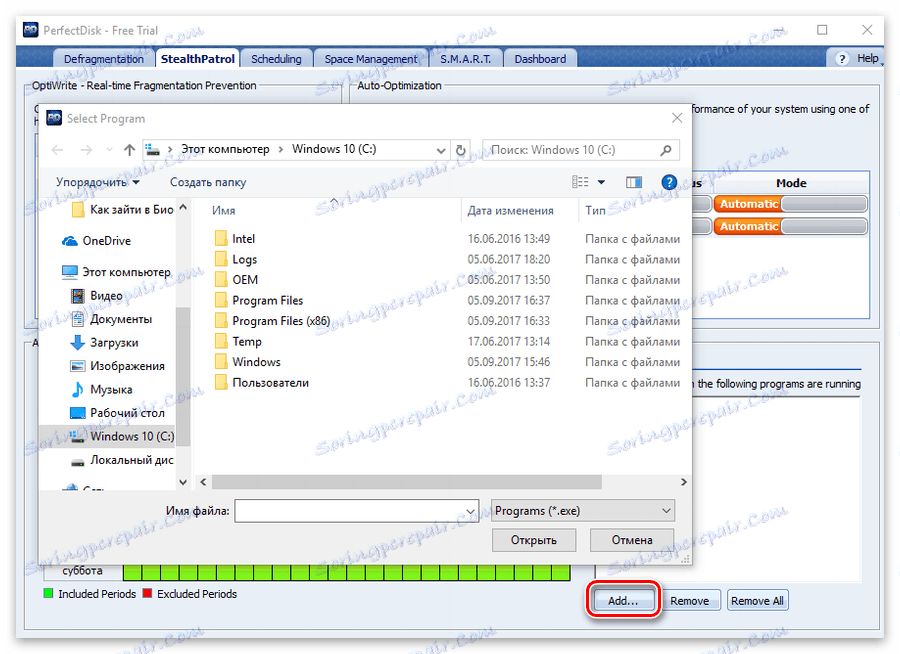Viewport: 900px width, 654px height.
Task: Click the search magnifier icon
Action: point(666,150)
